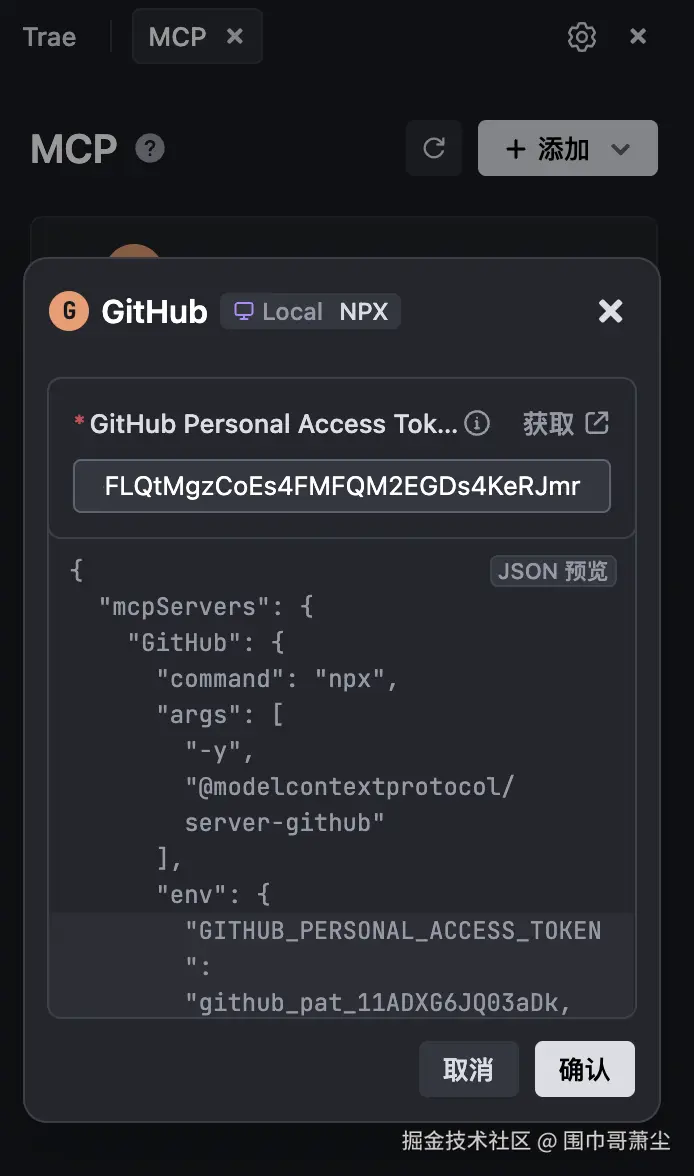Open the external link icon next to 获取
This screenshot has width=694, height=1176.
[x=597, y=423]
